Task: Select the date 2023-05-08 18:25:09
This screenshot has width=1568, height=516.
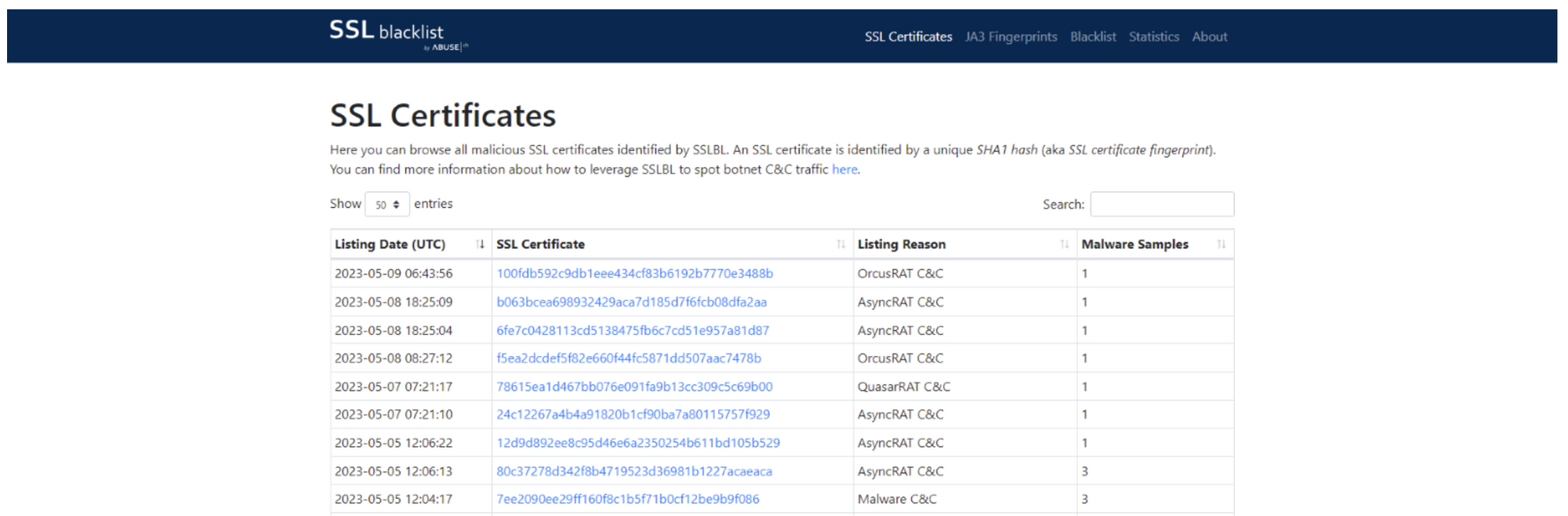Action: (394, 302)
